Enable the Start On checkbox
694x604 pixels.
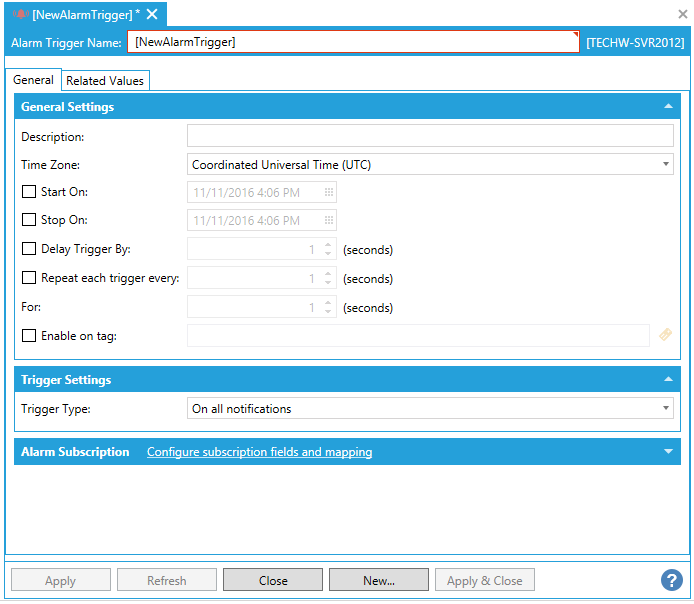29,192
